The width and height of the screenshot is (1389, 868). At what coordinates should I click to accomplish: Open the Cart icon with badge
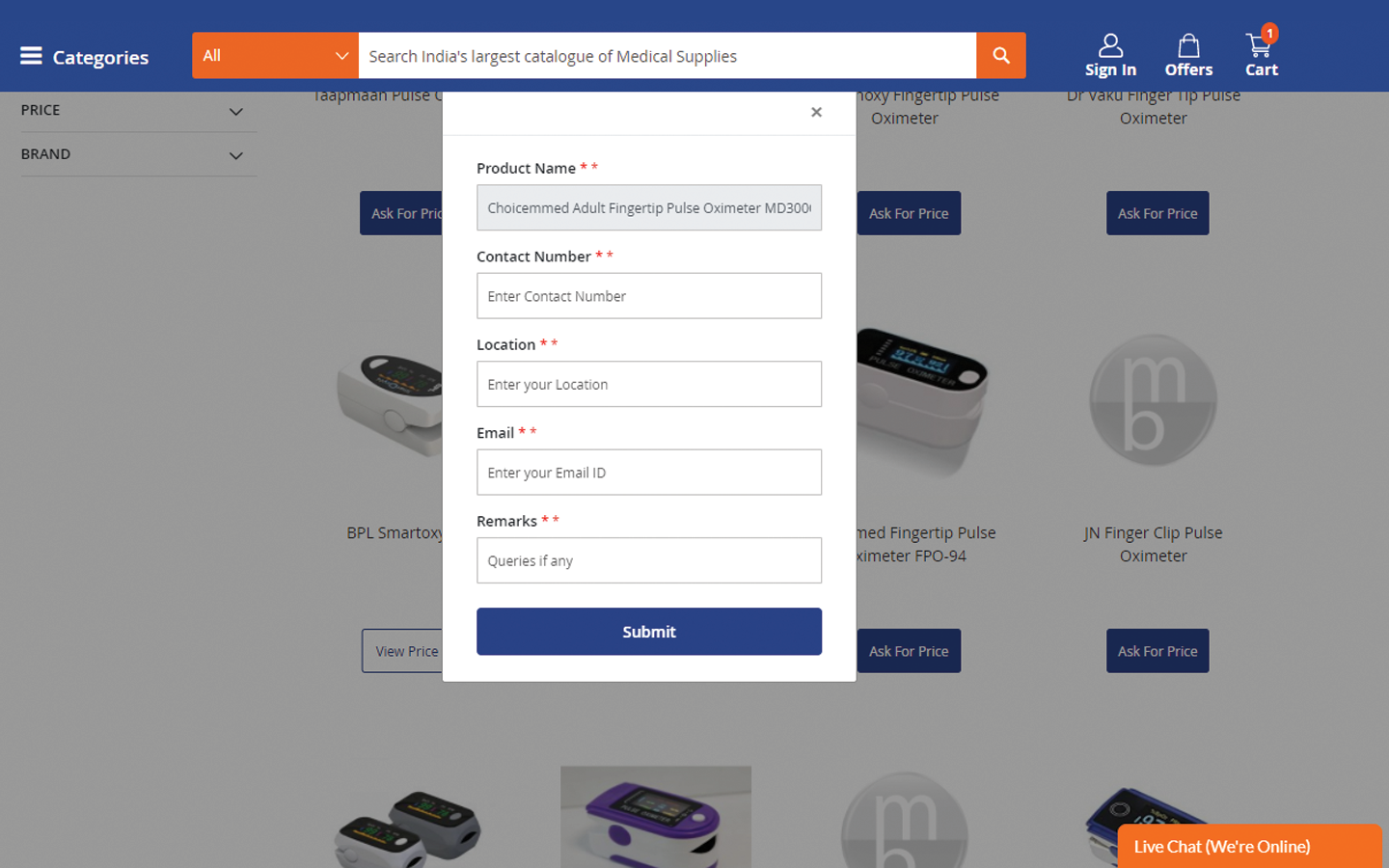click(1260, 43)
